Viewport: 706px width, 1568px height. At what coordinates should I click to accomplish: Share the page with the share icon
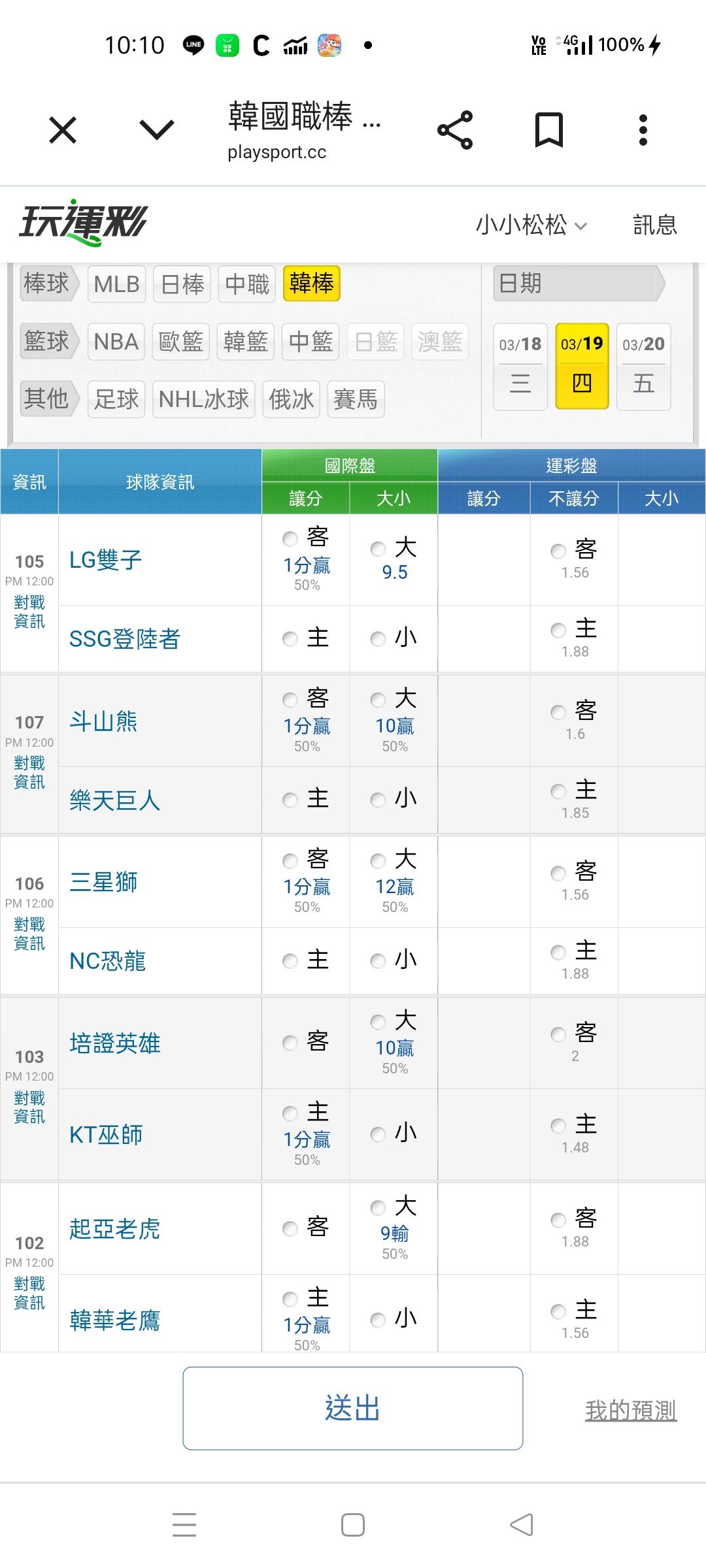point(455,130)
